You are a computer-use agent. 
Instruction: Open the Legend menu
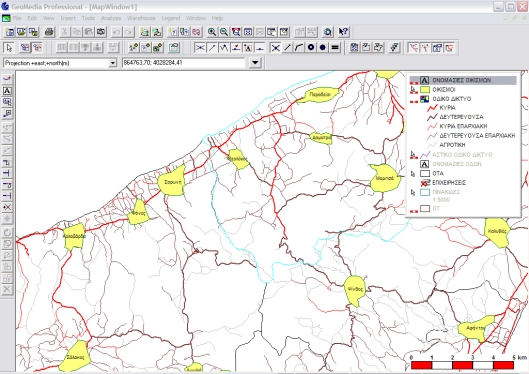point(171,18)
